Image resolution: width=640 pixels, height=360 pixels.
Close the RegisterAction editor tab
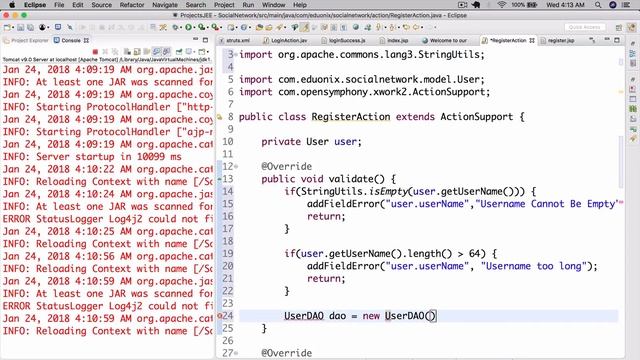532,40
